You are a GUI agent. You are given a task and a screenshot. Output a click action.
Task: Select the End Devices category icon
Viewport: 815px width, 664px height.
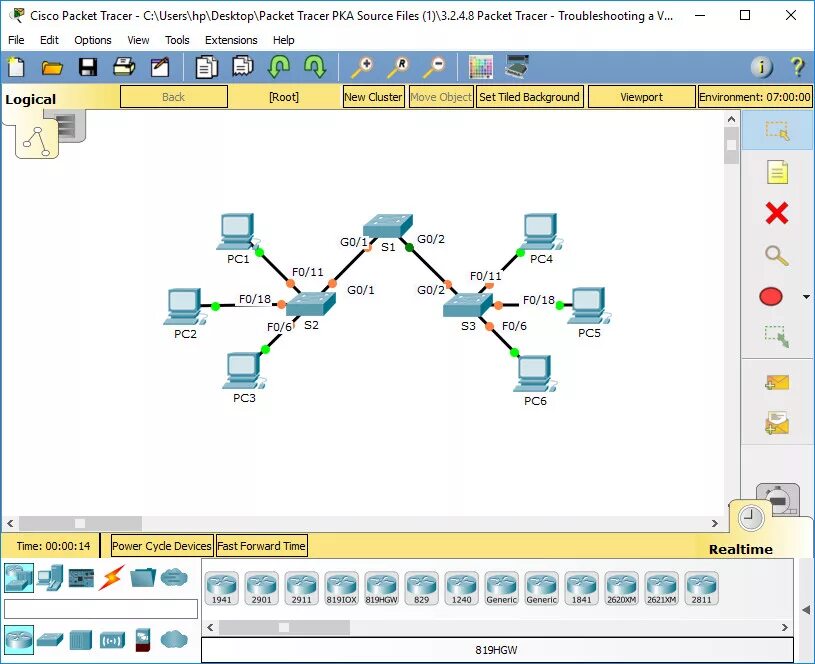pyautogui.click(x=50, y=578)
